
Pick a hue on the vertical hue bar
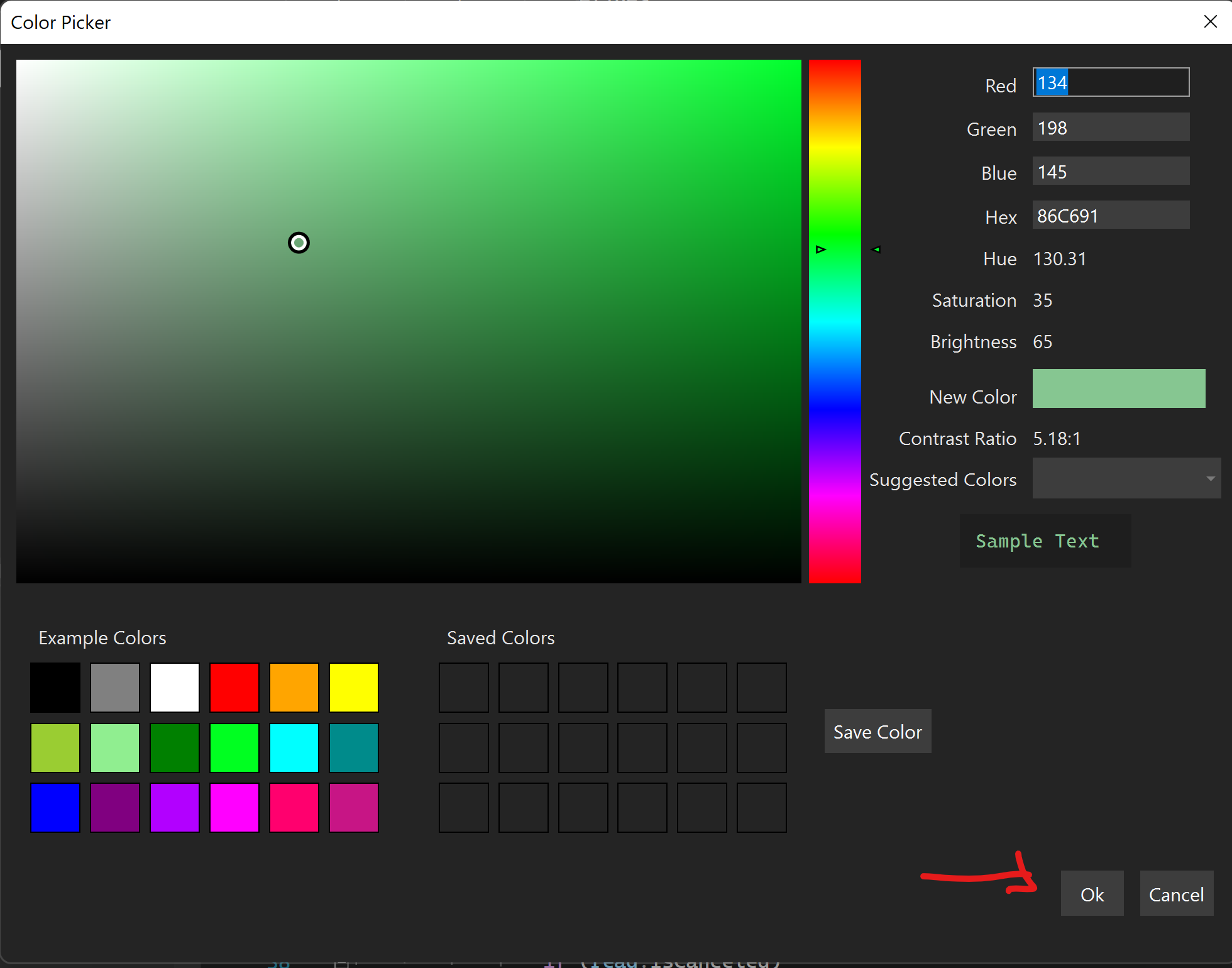pyautogui.click(x=835, y=314)
